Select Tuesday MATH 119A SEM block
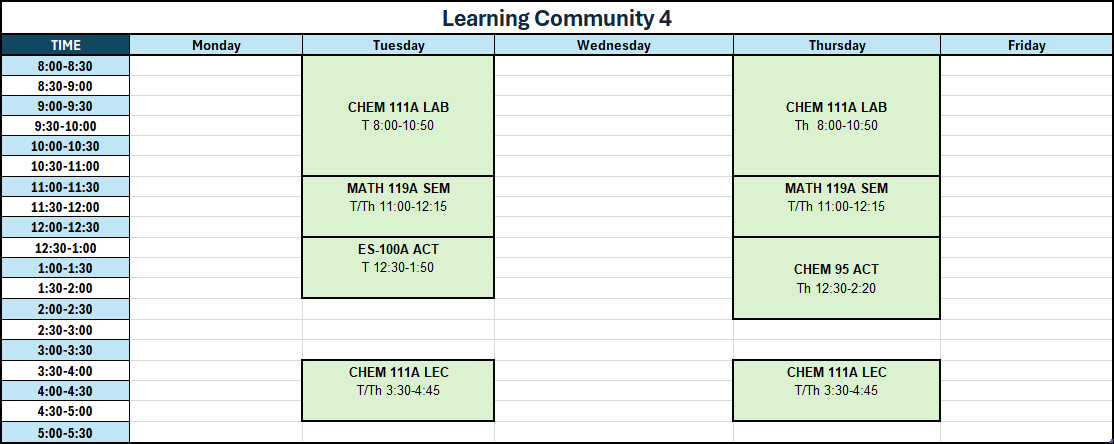Screen dimensions: 1114x444 (x=399, y=207)
